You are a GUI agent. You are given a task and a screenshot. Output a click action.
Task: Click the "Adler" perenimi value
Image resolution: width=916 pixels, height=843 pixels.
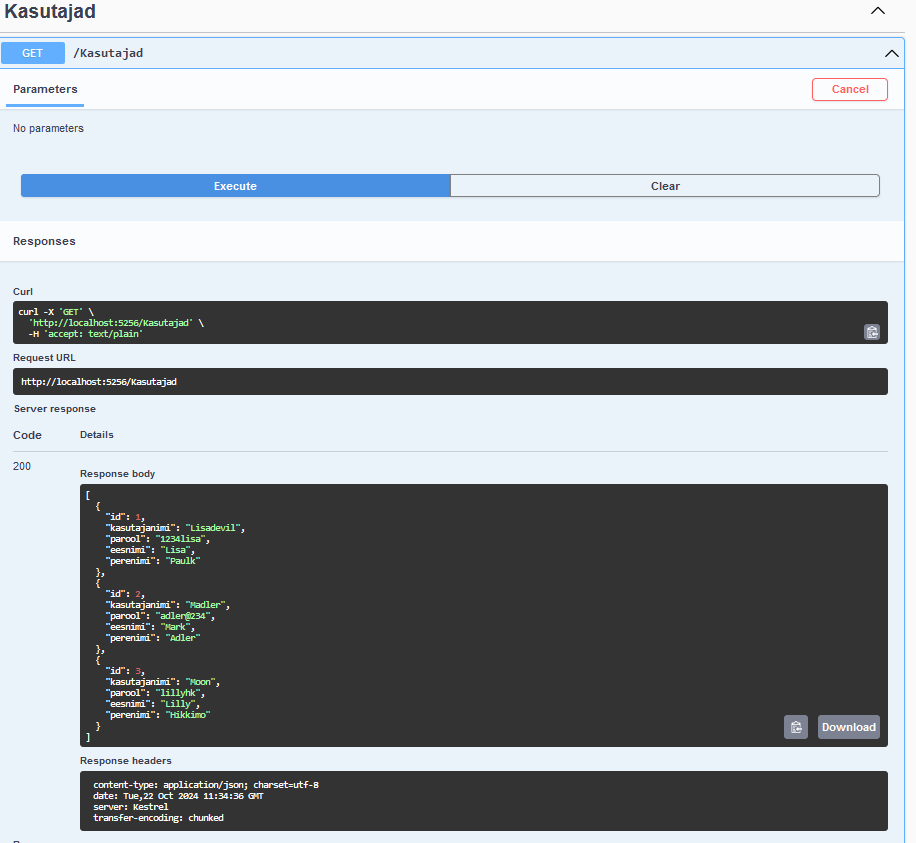point(183,637)
